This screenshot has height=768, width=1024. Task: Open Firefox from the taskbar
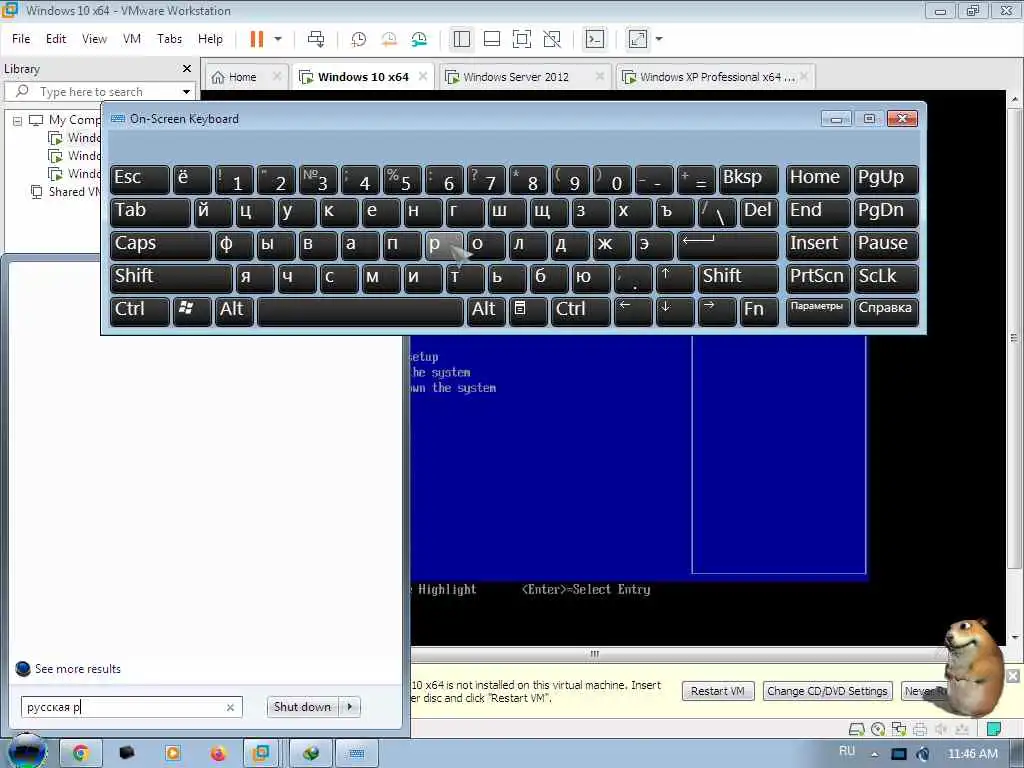click(218, 754)
